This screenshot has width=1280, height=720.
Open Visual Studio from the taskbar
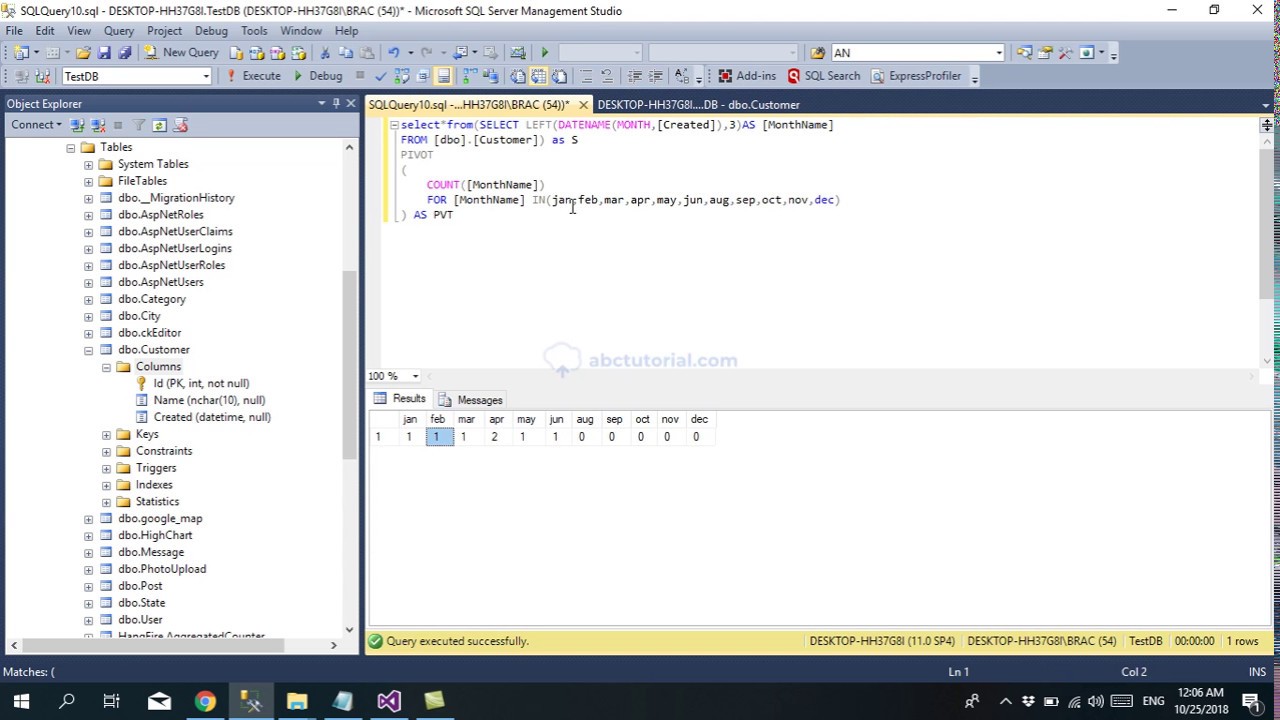point(389,701)
